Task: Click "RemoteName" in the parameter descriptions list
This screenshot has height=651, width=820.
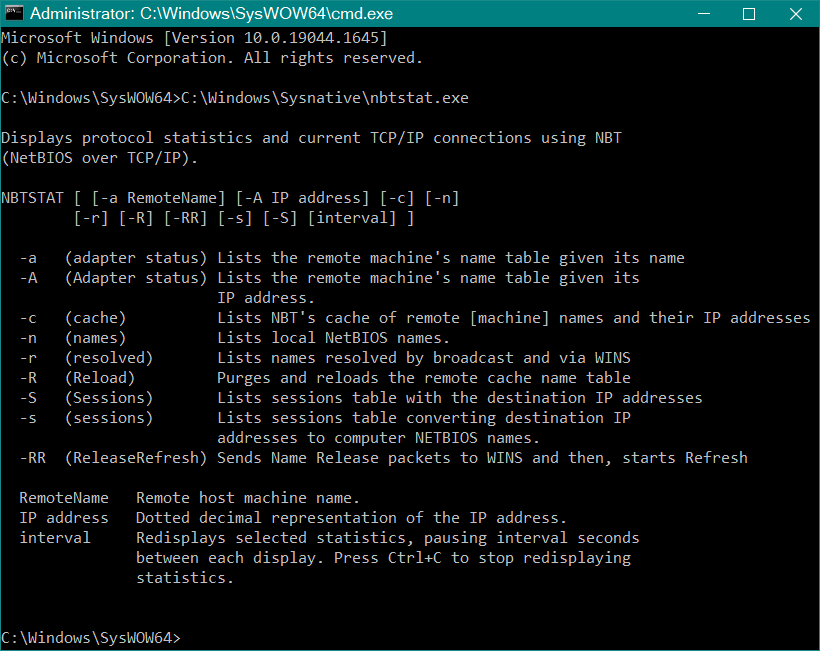Action: (x=64, y=498)
